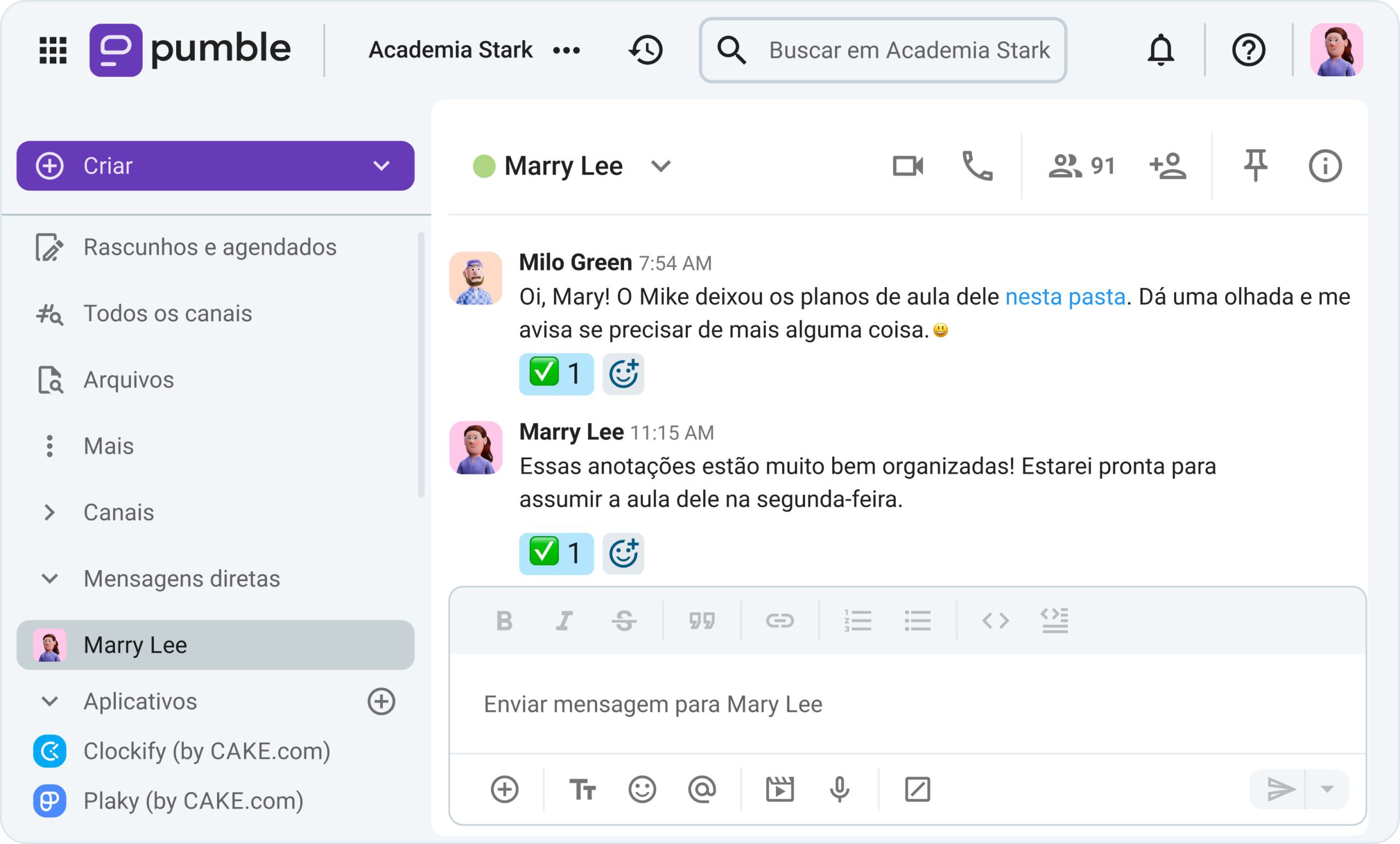
Task: Click the Pumble logo
Action: point(190,50)
